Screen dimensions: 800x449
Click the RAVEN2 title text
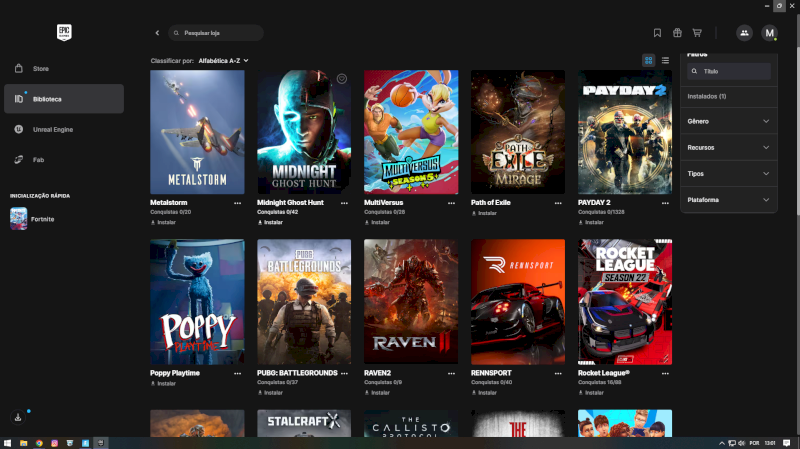pyautogui.click(x=378, y=373)
